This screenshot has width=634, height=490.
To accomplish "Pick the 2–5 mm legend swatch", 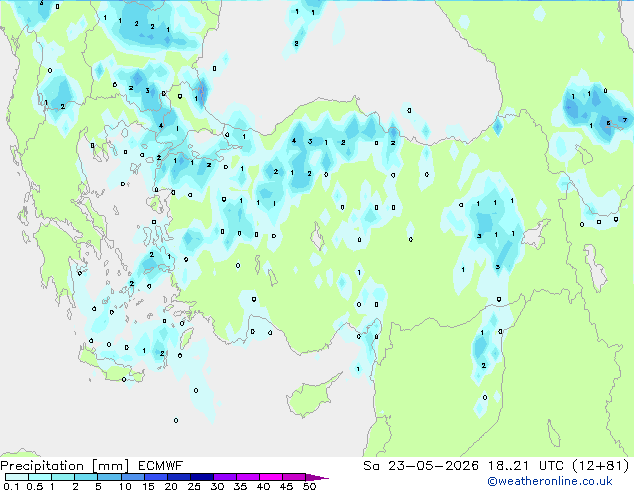I will click(86, 477).
